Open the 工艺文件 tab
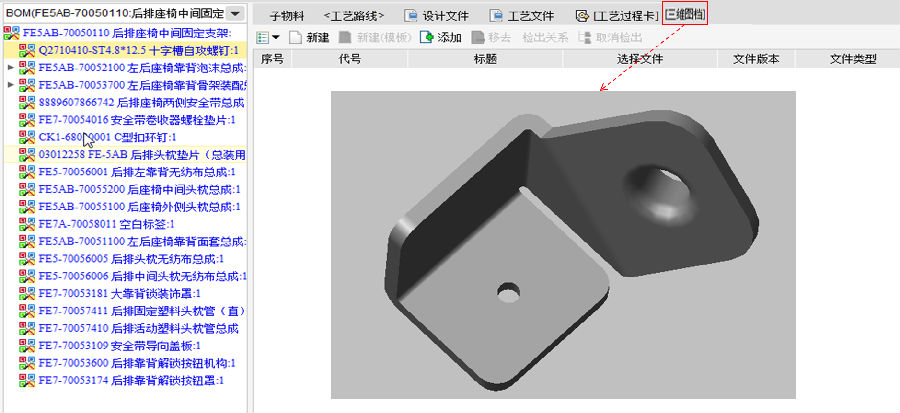The image size is (900, 413). pos(522,17)
